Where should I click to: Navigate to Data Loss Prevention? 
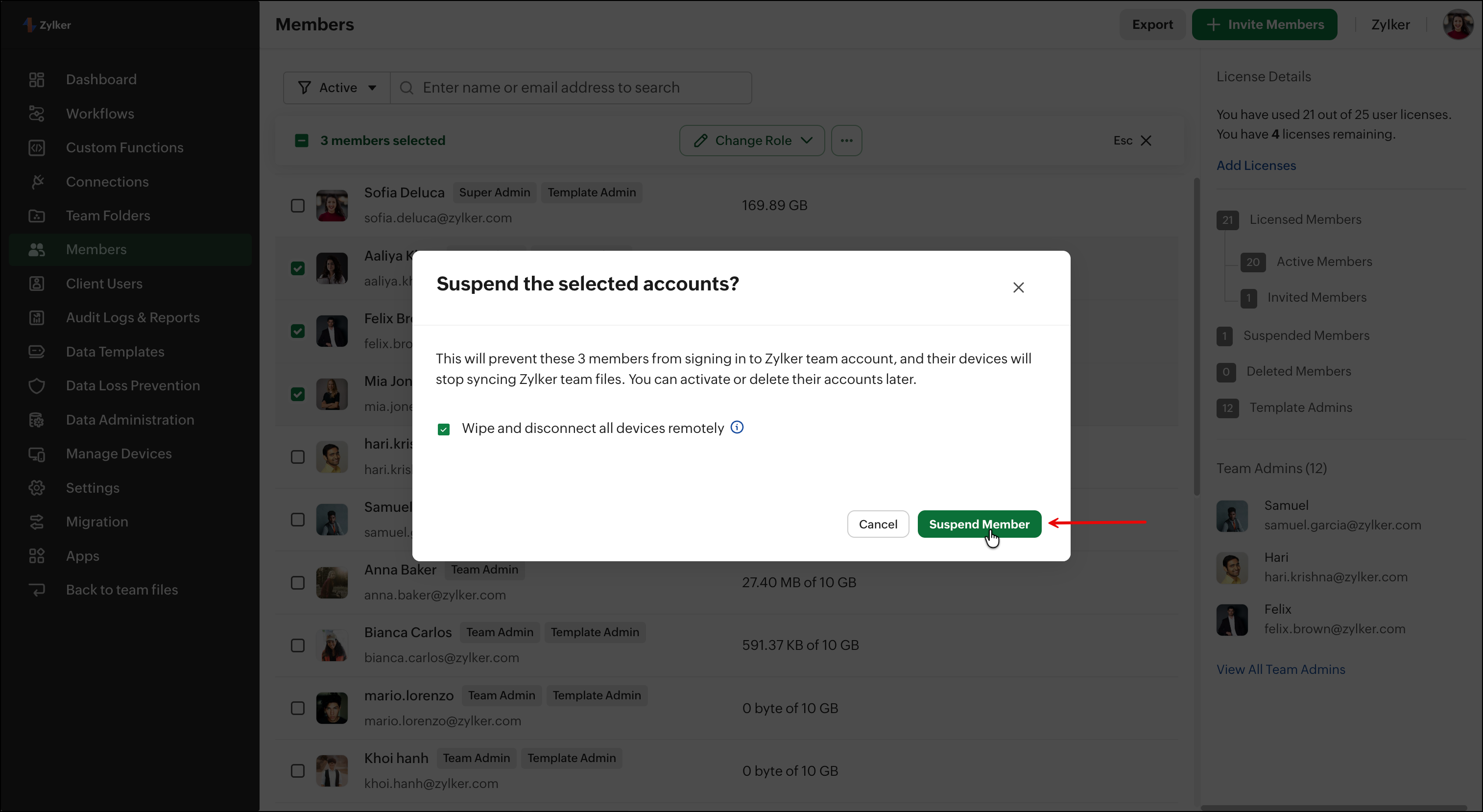tap(133, 385)
